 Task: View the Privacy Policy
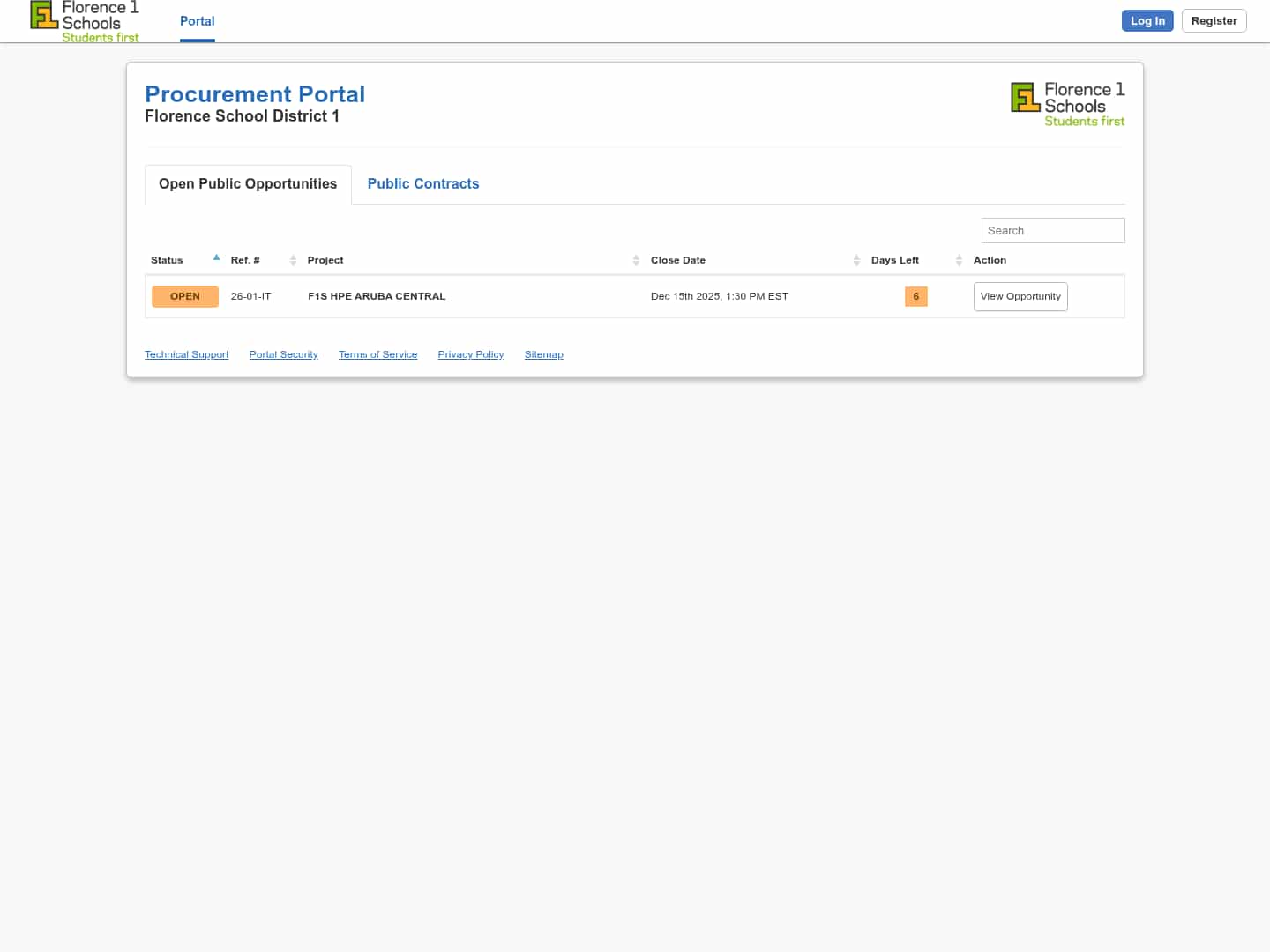tap(470, 354)
